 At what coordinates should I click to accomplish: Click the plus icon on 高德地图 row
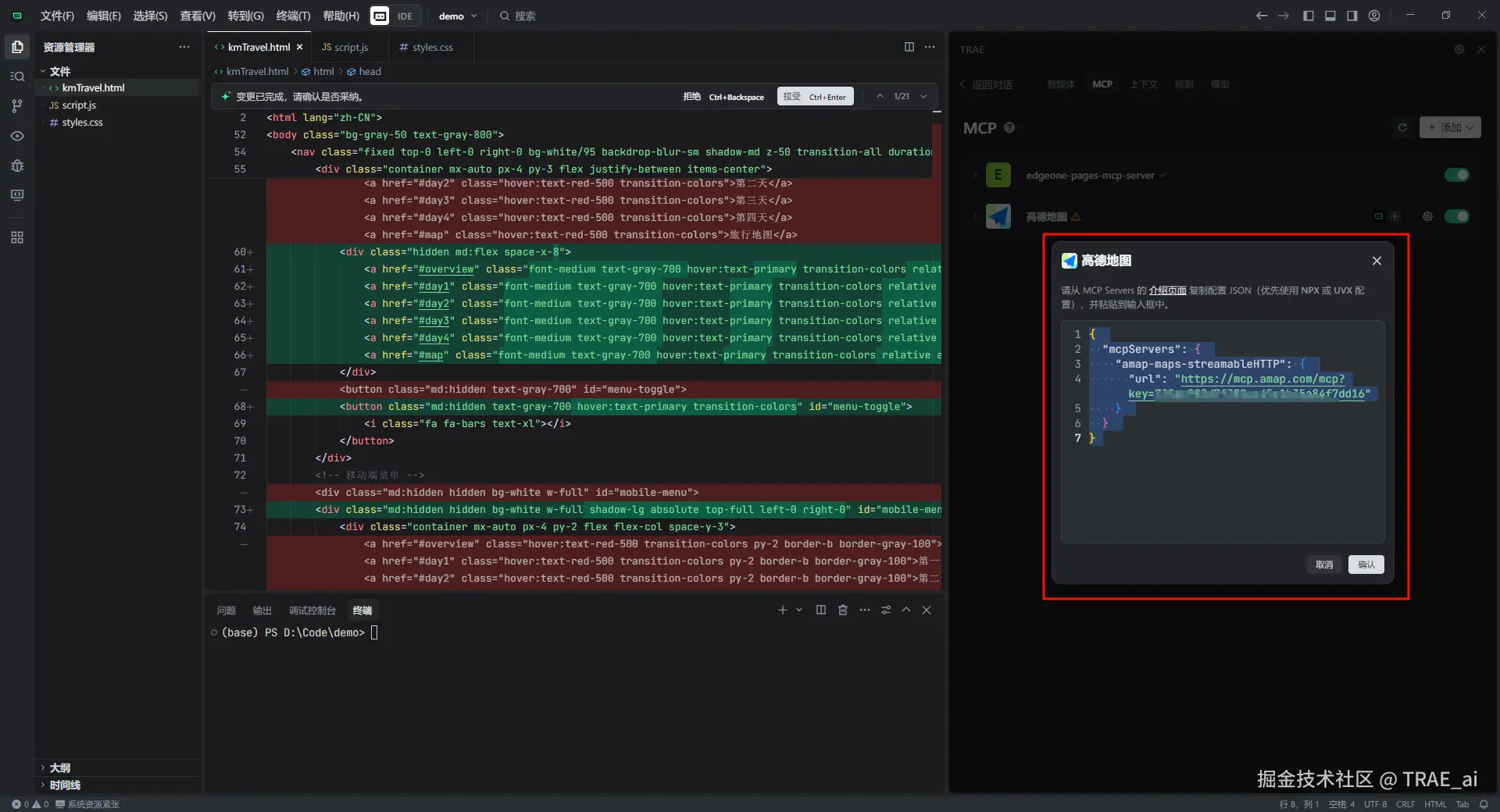tap(1395, 216)
